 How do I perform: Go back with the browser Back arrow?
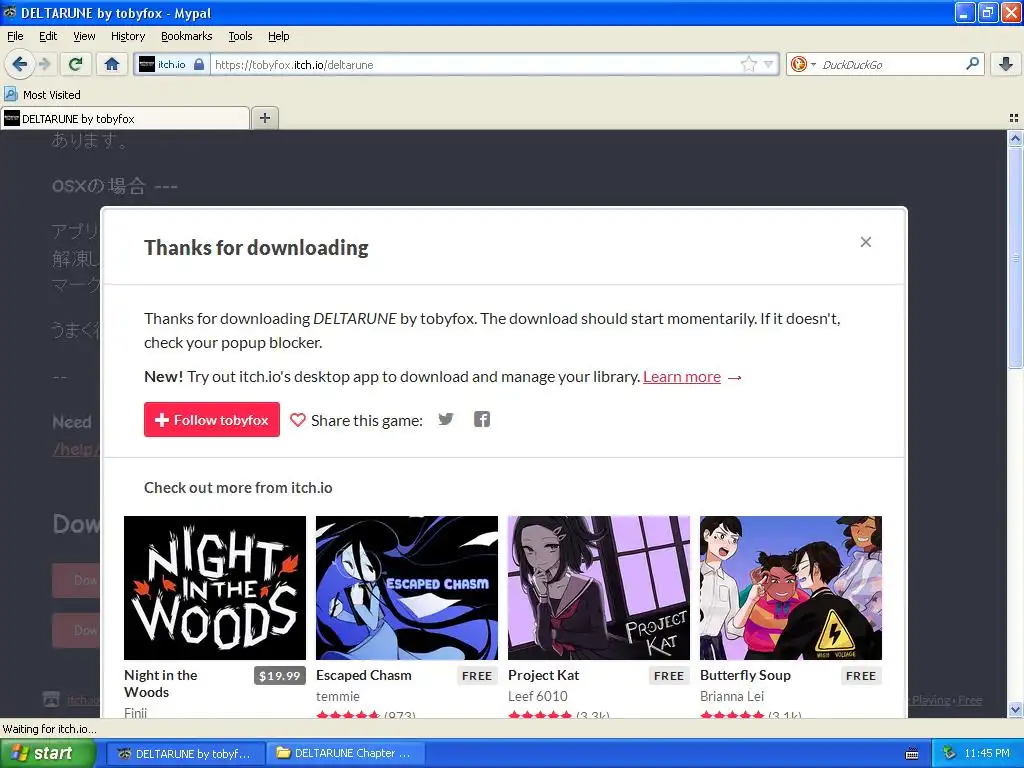coord(19,64)
